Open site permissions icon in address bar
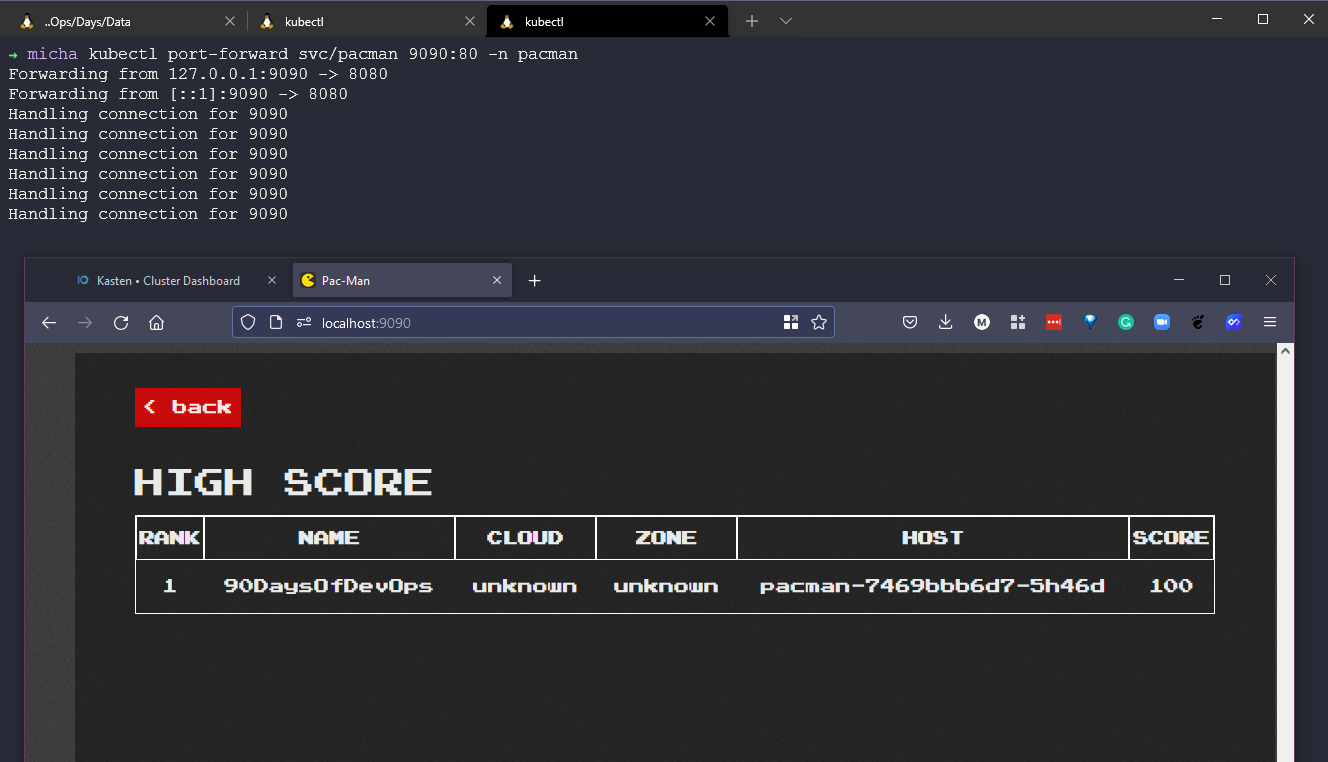 (303, 322)
